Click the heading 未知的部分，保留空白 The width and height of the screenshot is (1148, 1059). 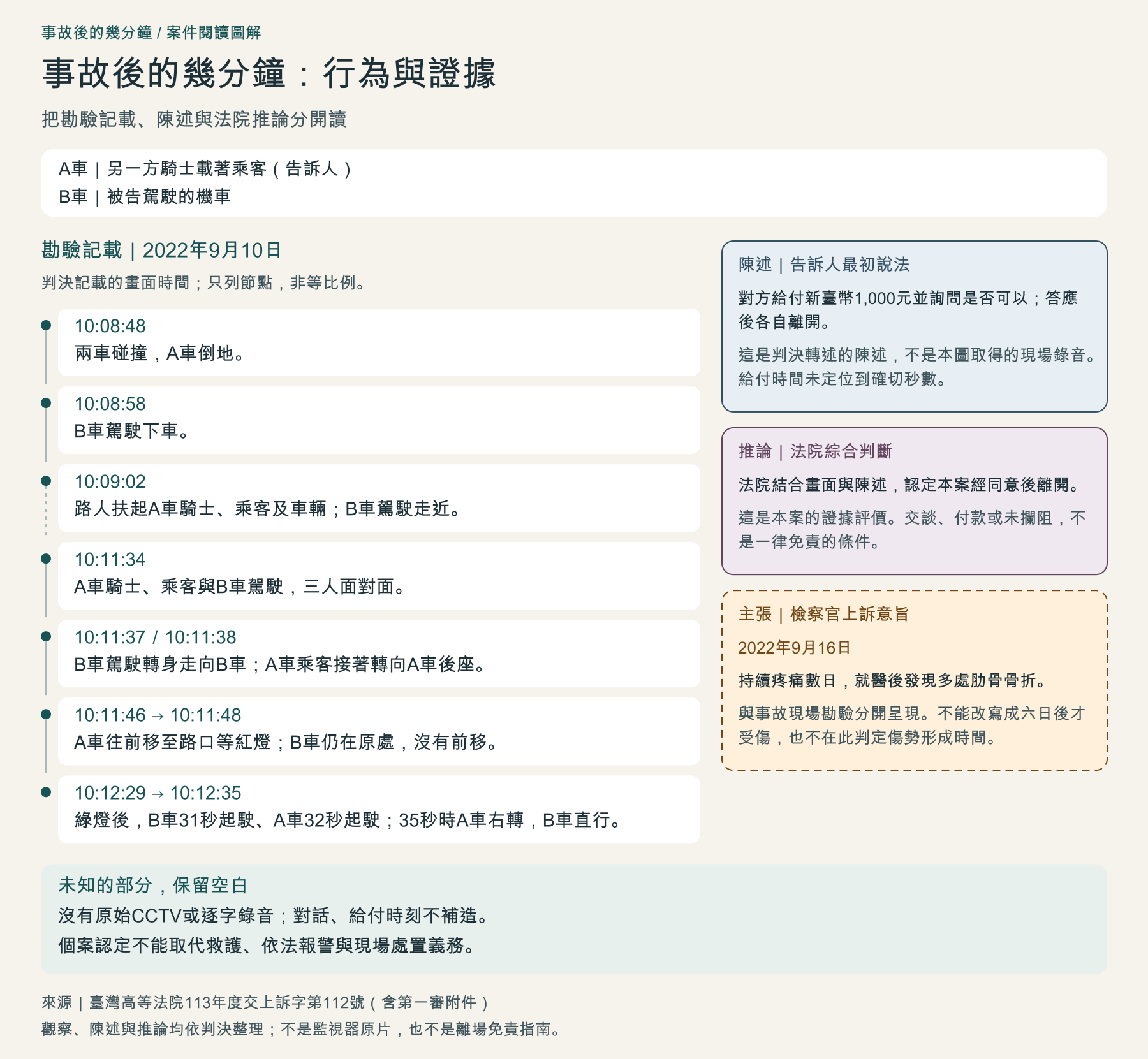coord(153,885)
